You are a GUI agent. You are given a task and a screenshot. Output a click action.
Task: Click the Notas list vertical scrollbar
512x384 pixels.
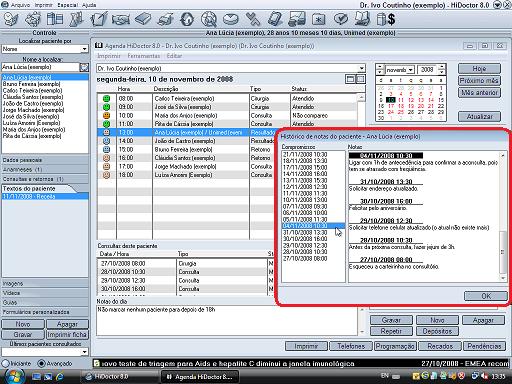pyautogui.click(x=503, y=217)
